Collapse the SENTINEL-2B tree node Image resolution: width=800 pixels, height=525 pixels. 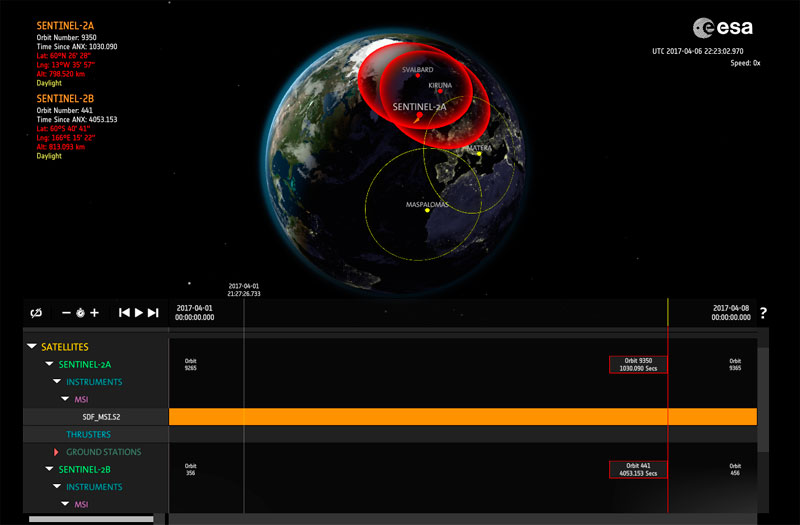(x=49, y=469)
